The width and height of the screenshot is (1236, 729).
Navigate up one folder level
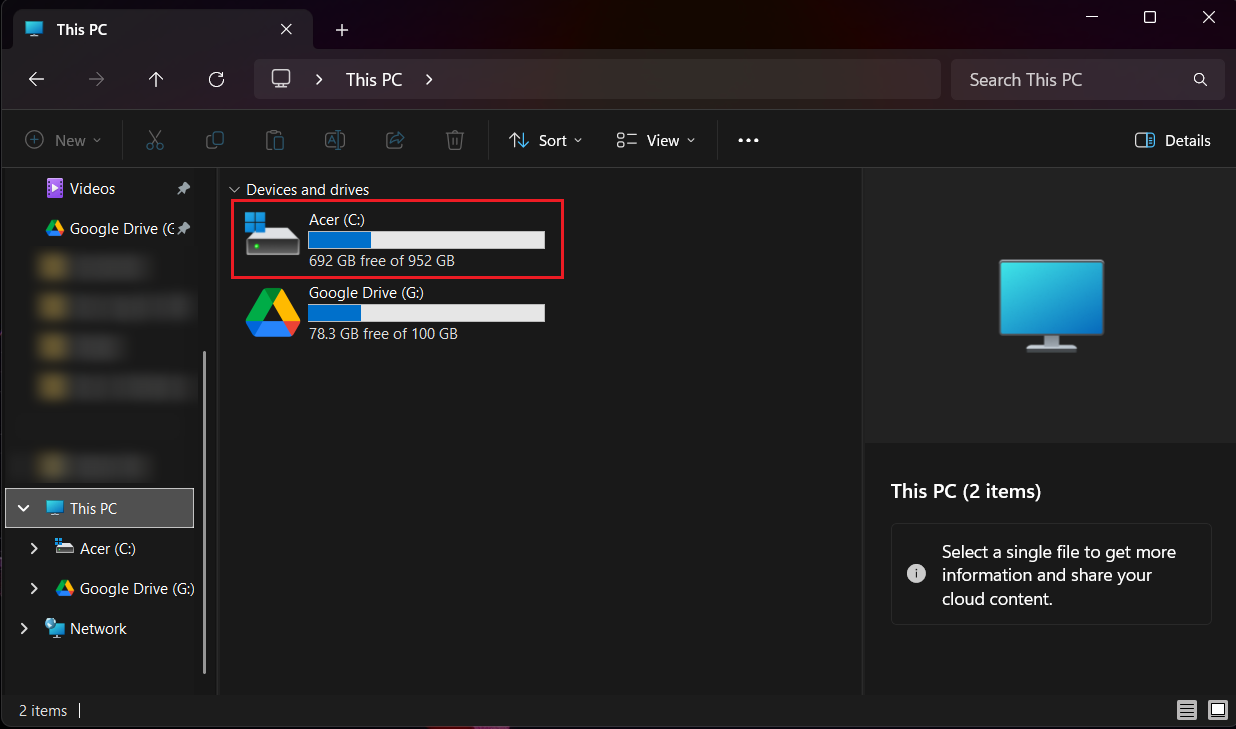tap(156, 79)
